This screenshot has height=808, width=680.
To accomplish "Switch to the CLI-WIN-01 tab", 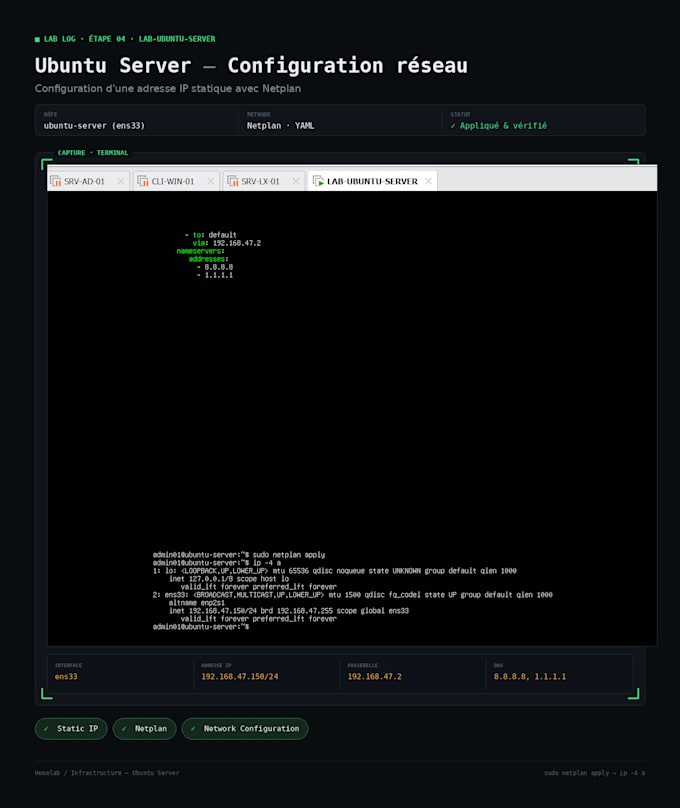I will pyautogui.click(x=176, y=181).
